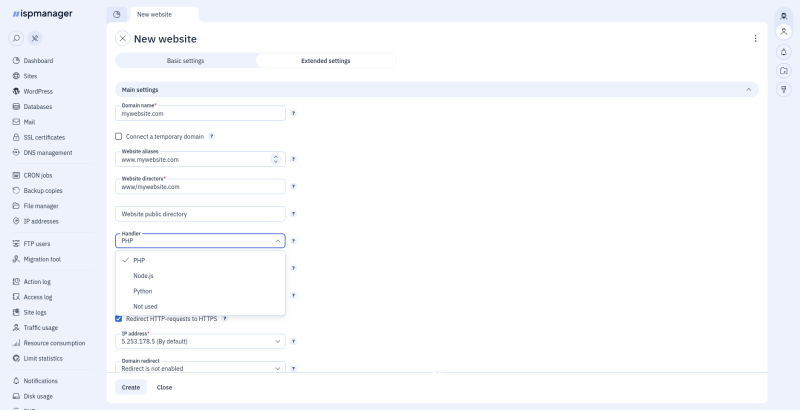Select Python handler option
The width and height of the screenshot is (800, 410).
(200, 291)
